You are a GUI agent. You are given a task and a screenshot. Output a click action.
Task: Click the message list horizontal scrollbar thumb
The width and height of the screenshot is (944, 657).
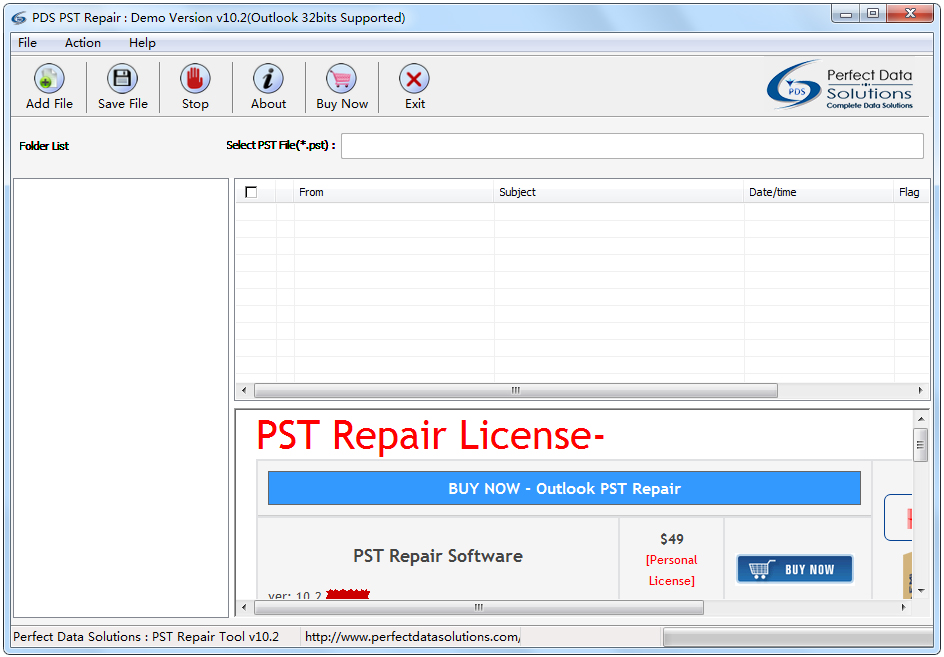[515, 390]
